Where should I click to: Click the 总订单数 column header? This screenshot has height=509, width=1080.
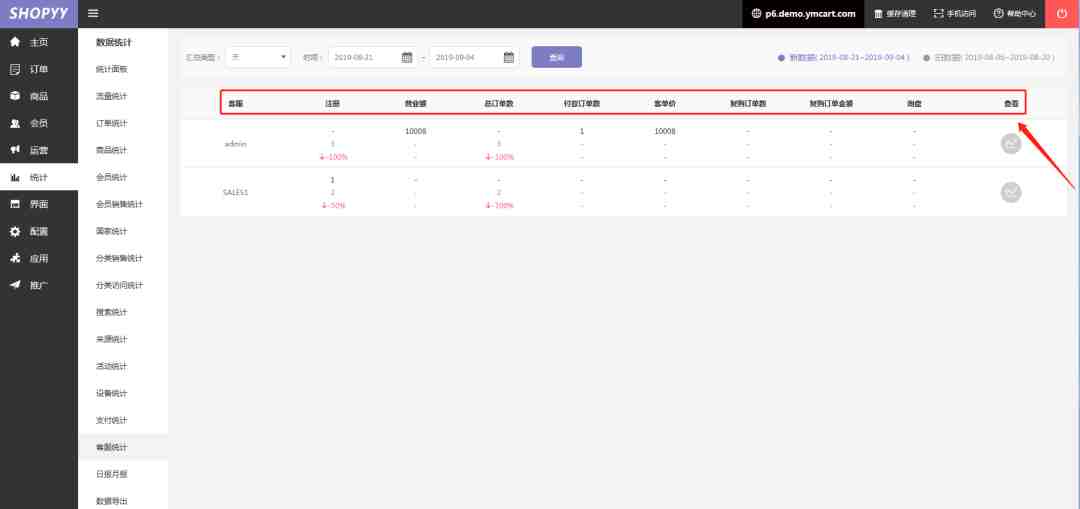(499, 104)
